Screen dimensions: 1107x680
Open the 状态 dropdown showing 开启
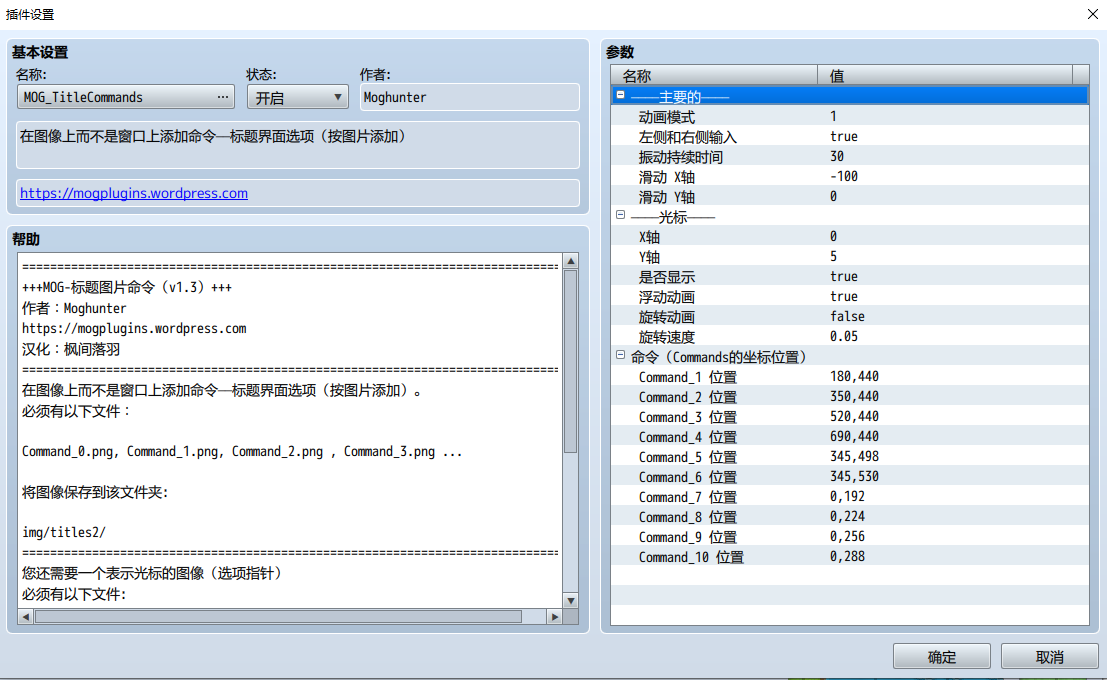click(x=298, y=97)
